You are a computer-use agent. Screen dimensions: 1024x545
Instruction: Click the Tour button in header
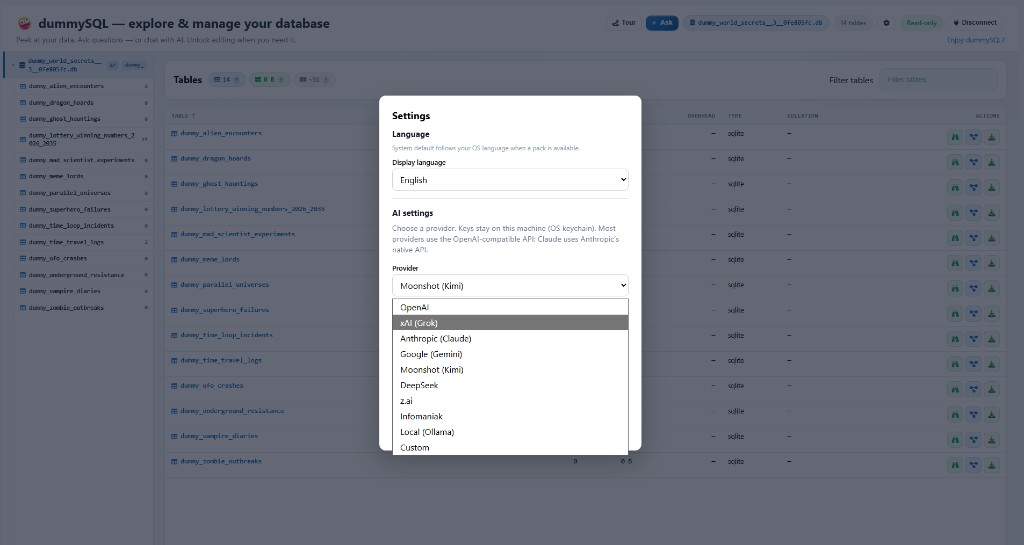[x=624, y=23]
